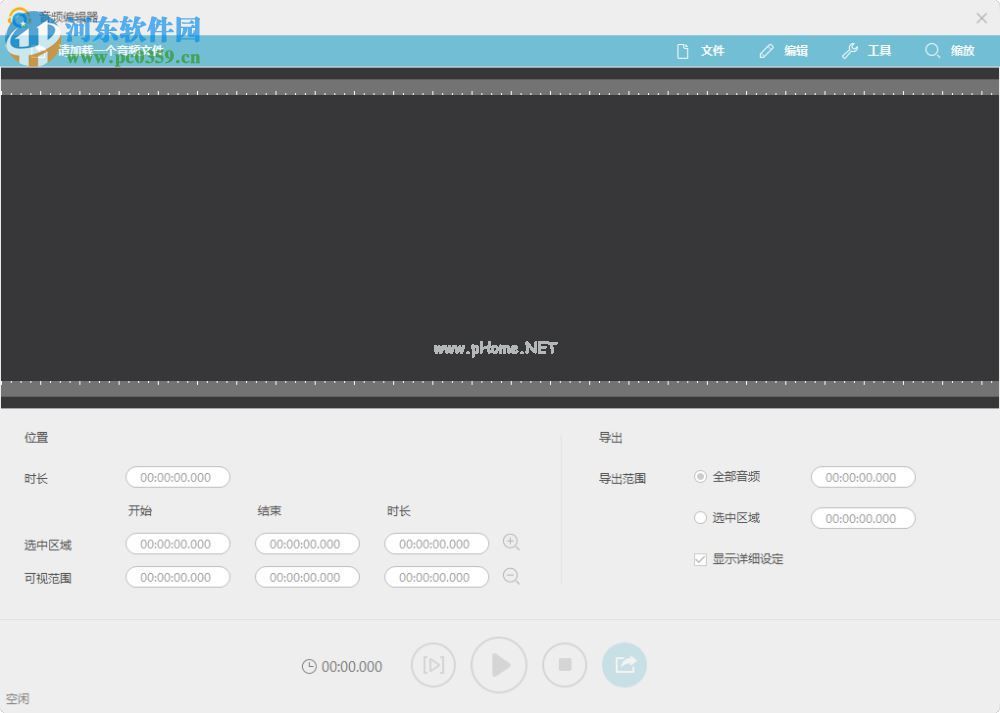
Task: Select the 全部音频 radio button
Action: (700, 477)
